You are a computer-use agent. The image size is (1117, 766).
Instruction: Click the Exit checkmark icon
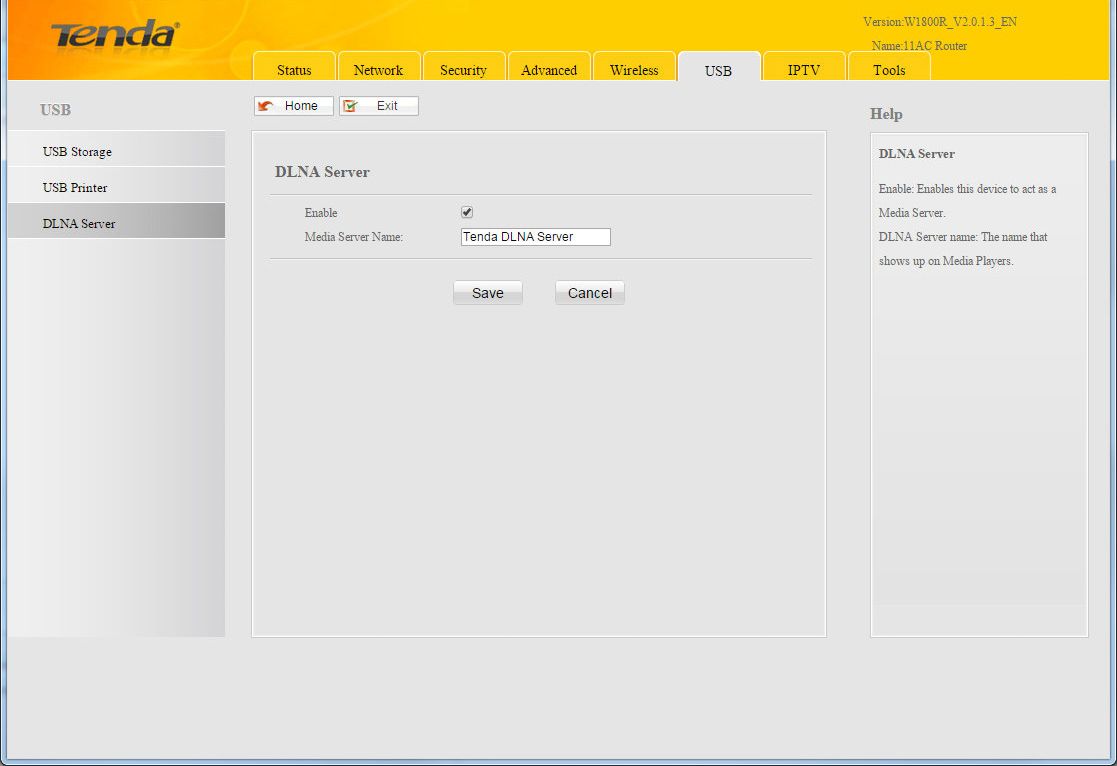click(351, 106)
